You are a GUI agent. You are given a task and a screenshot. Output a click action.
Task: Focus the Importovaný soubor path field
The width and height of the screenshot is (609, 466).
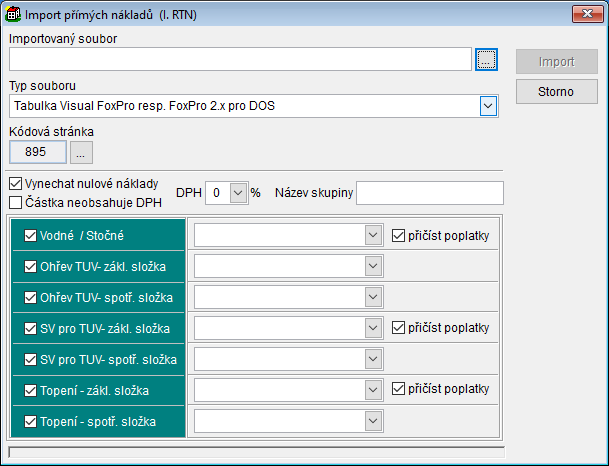pyautogui.click(x=239, y=61)
